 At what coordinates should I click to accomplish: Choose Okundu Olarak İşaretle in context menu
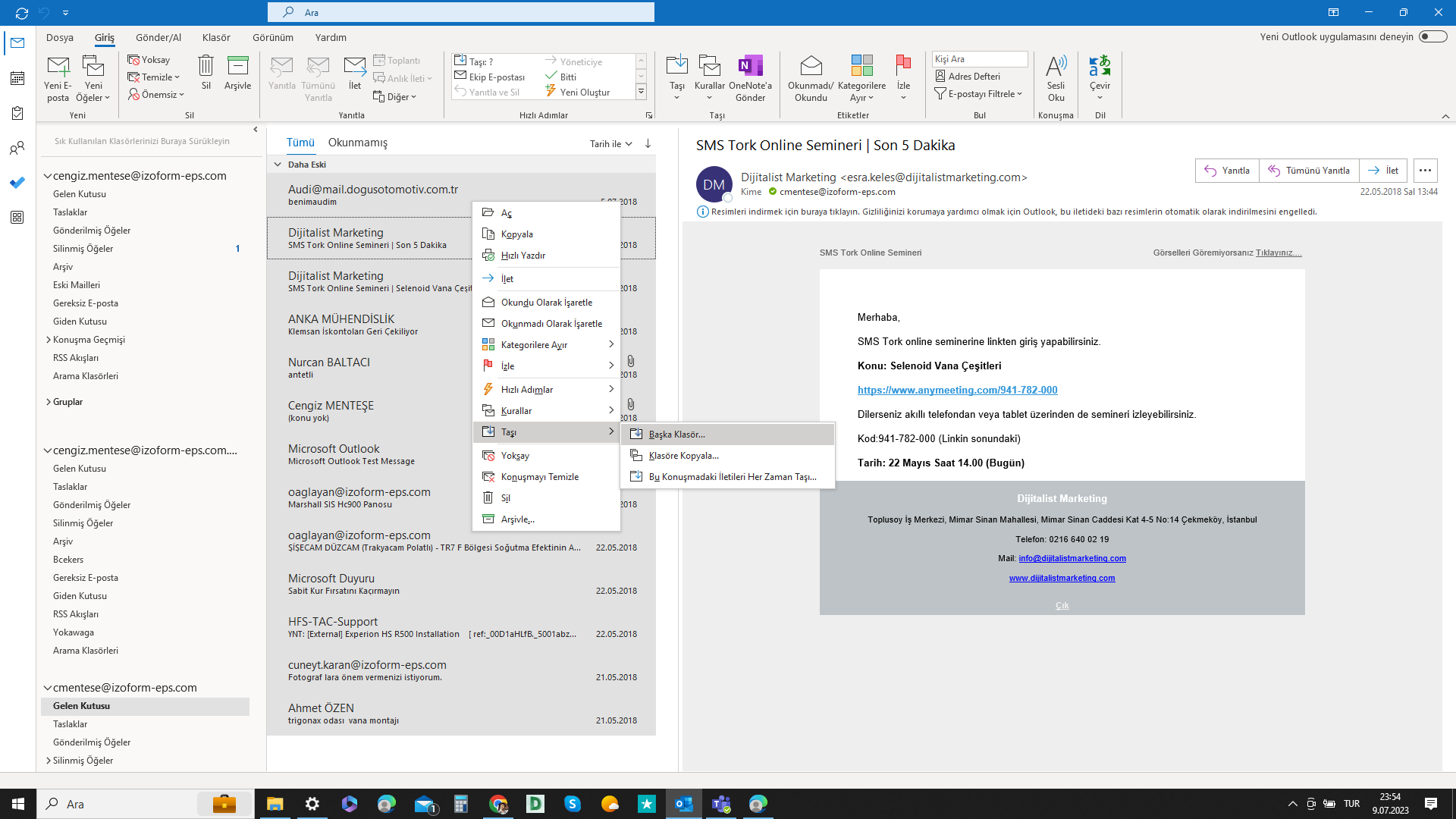click(x=546, y=303)
